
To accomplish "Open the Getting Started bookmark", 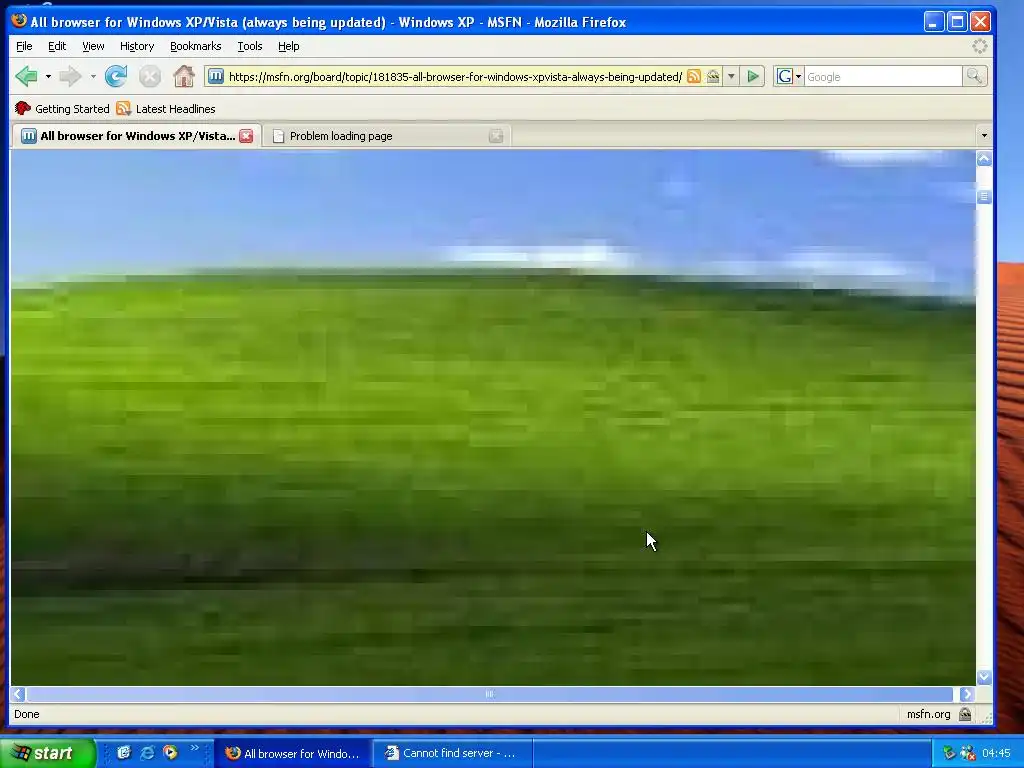I will pos(62,108).
